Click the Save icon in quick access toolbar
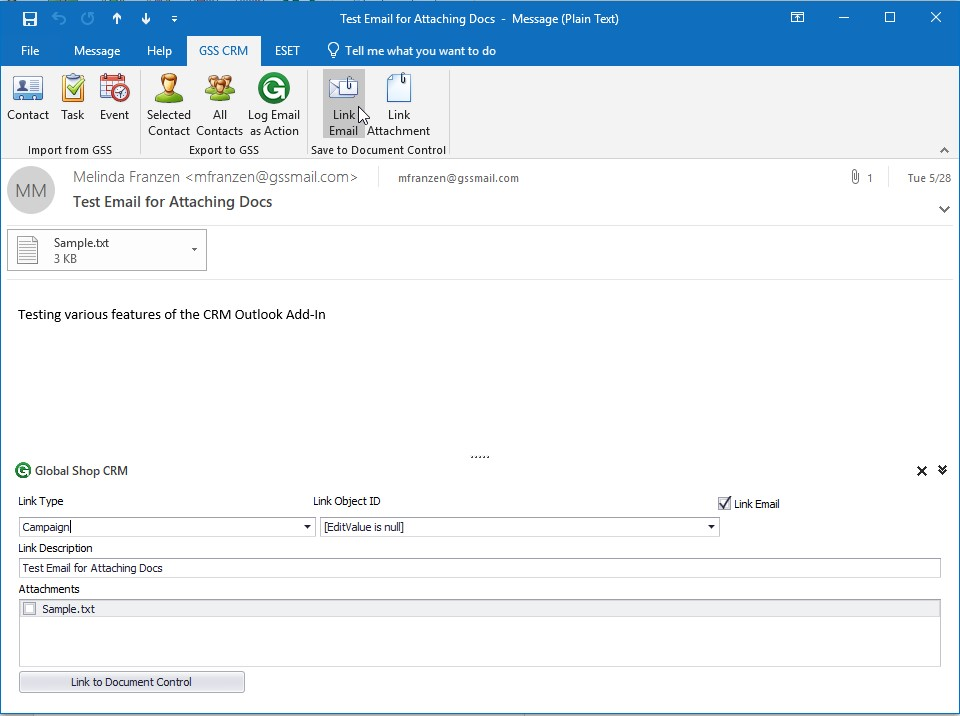The height and width of the screenshot is (716, 960). [29, 19]
